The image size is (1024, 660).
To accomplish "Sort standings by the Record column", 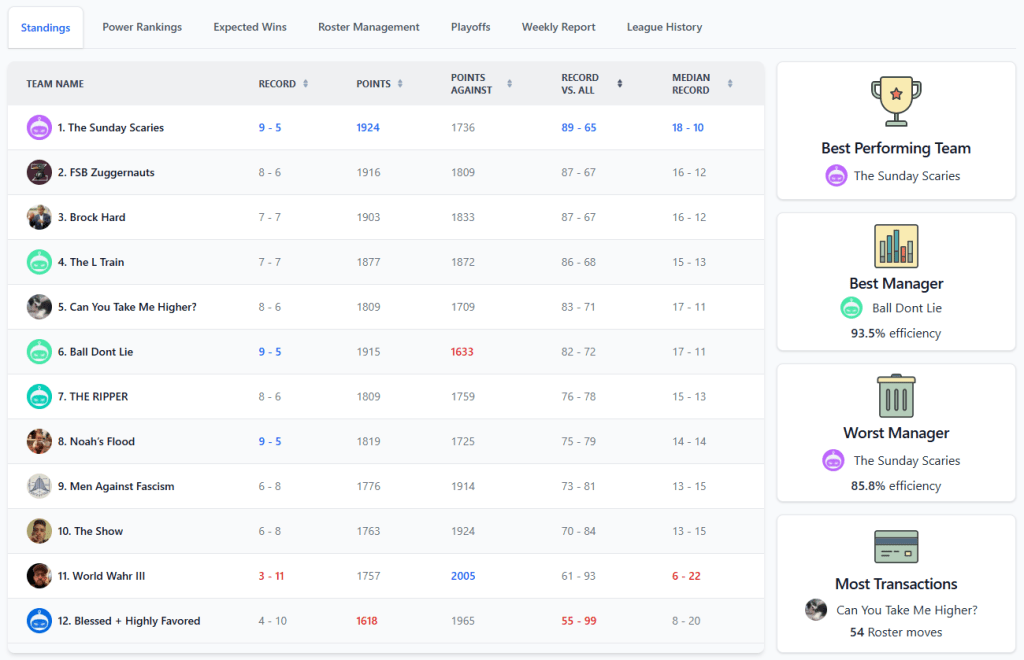I will [283, 84].
